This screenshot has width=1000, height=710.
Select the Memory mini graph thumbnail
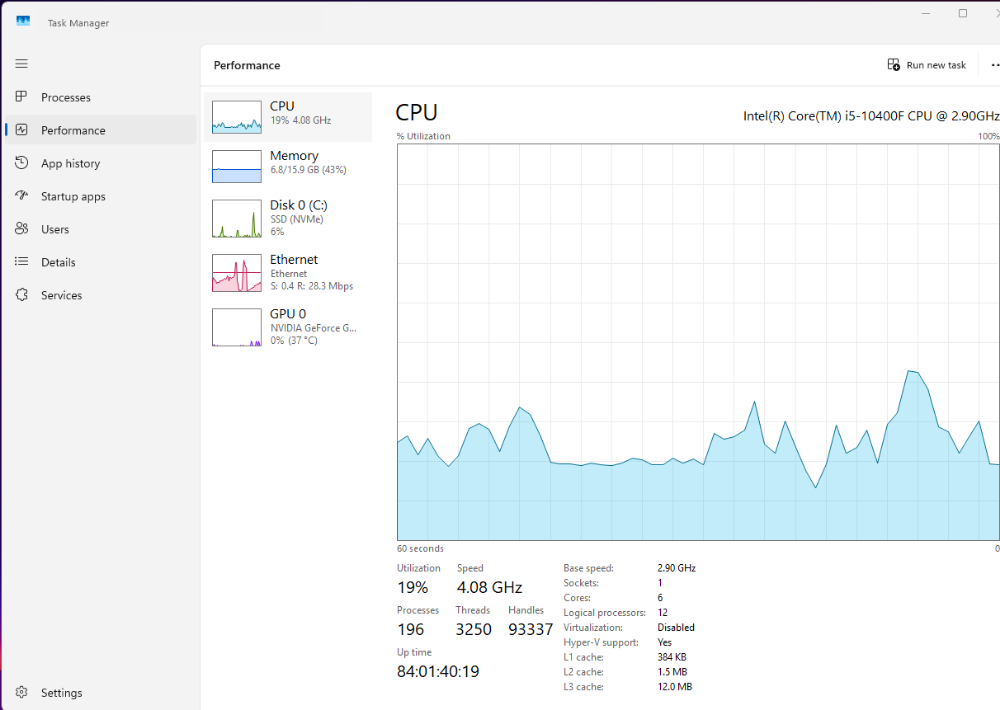click(237, 166)
